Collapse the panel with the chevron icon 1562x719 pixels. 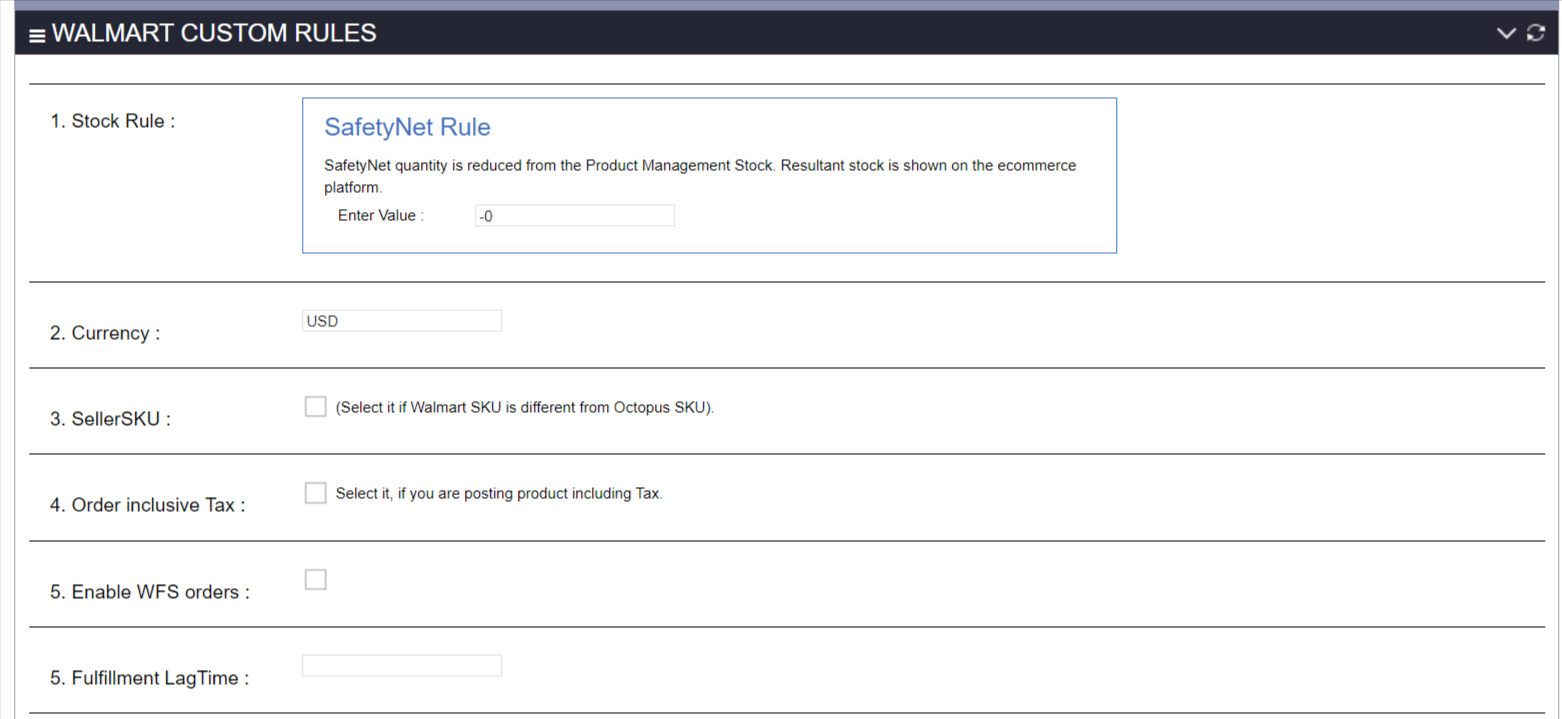pyautogui.click(x=1506, y=33)
